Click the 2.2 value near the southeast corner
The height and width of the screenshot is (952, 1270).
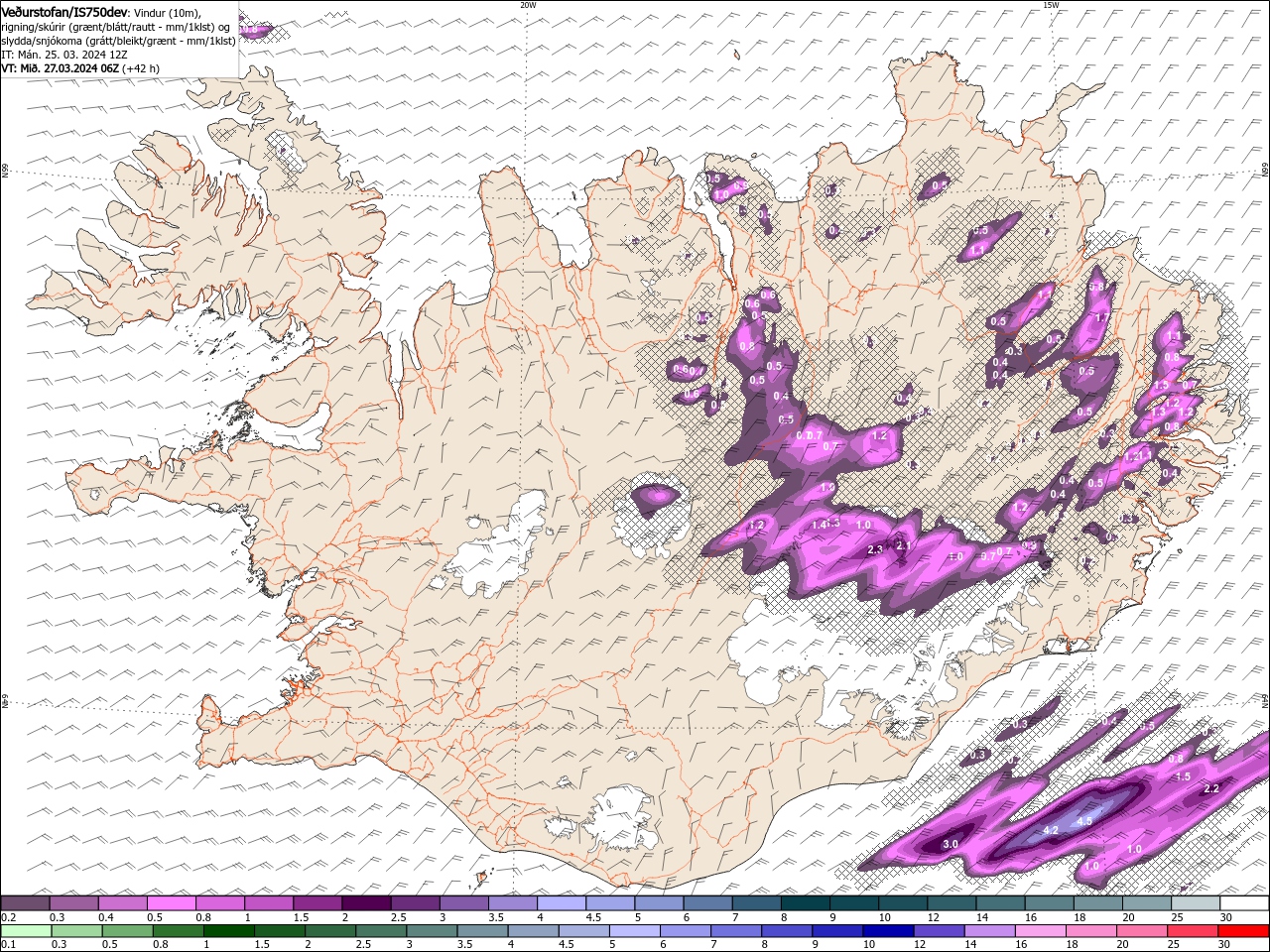point(1210,789)
